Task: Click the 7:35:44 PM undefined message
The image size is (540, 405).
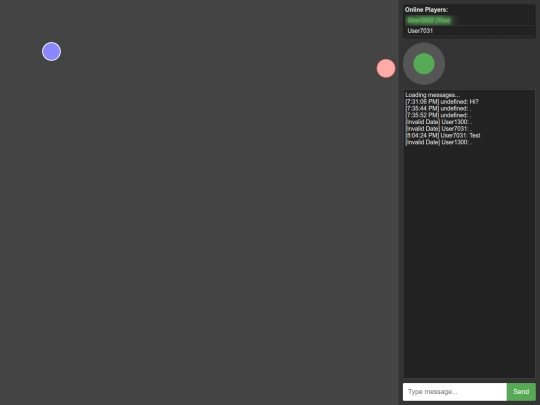Action: [438, 108]
